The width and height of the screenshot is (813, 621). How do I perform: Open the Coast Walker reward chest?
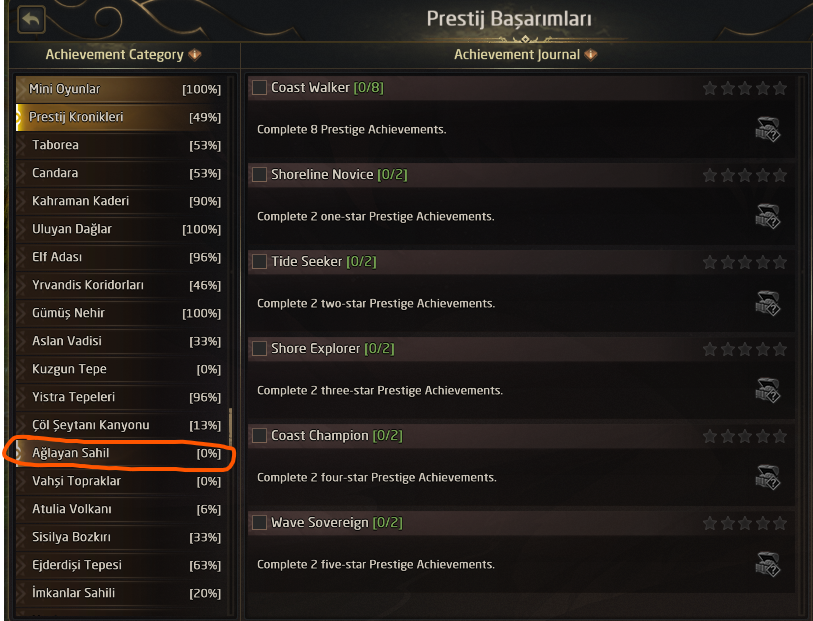click(767, 129)
